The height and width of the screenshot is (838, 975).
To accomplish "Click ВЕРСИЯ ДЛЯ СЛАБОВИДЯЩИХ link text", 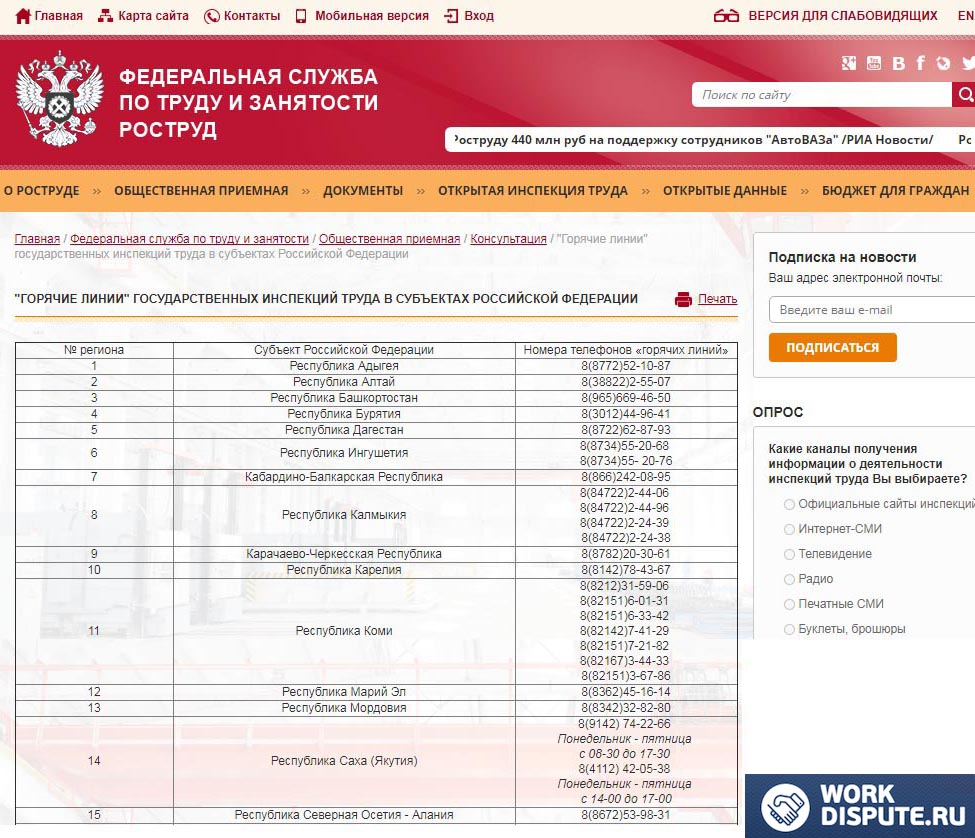I will (x=843, y=16).
